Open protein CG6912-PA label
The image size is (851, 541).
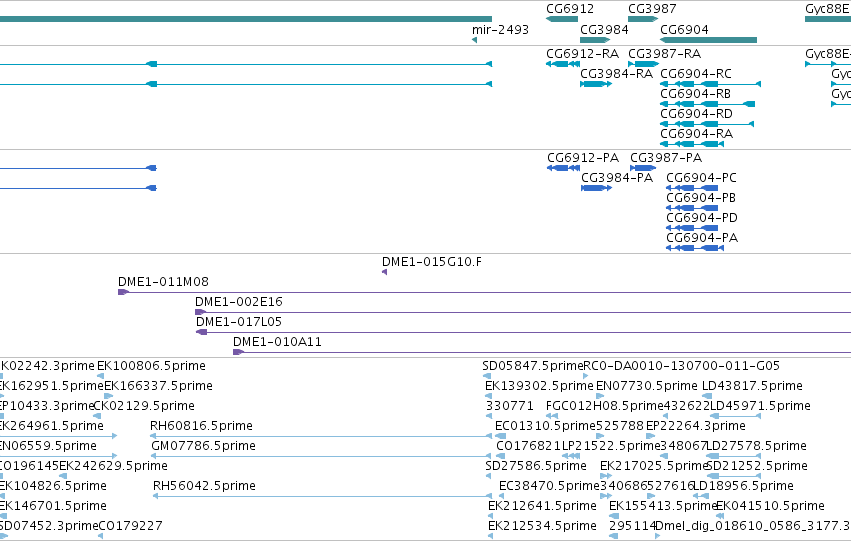click(583, 158)
